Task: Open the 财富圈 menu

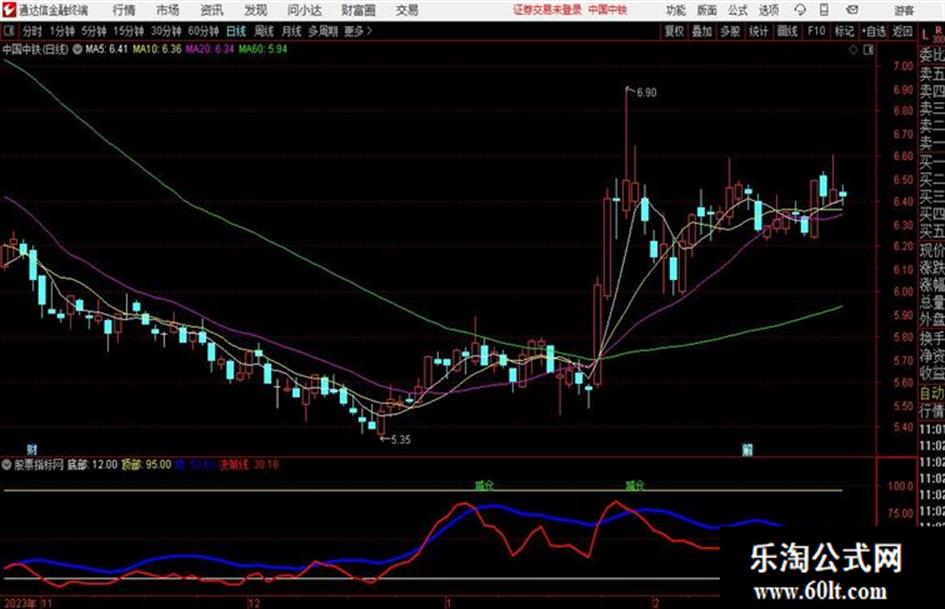Action: (x=358, y=10)
